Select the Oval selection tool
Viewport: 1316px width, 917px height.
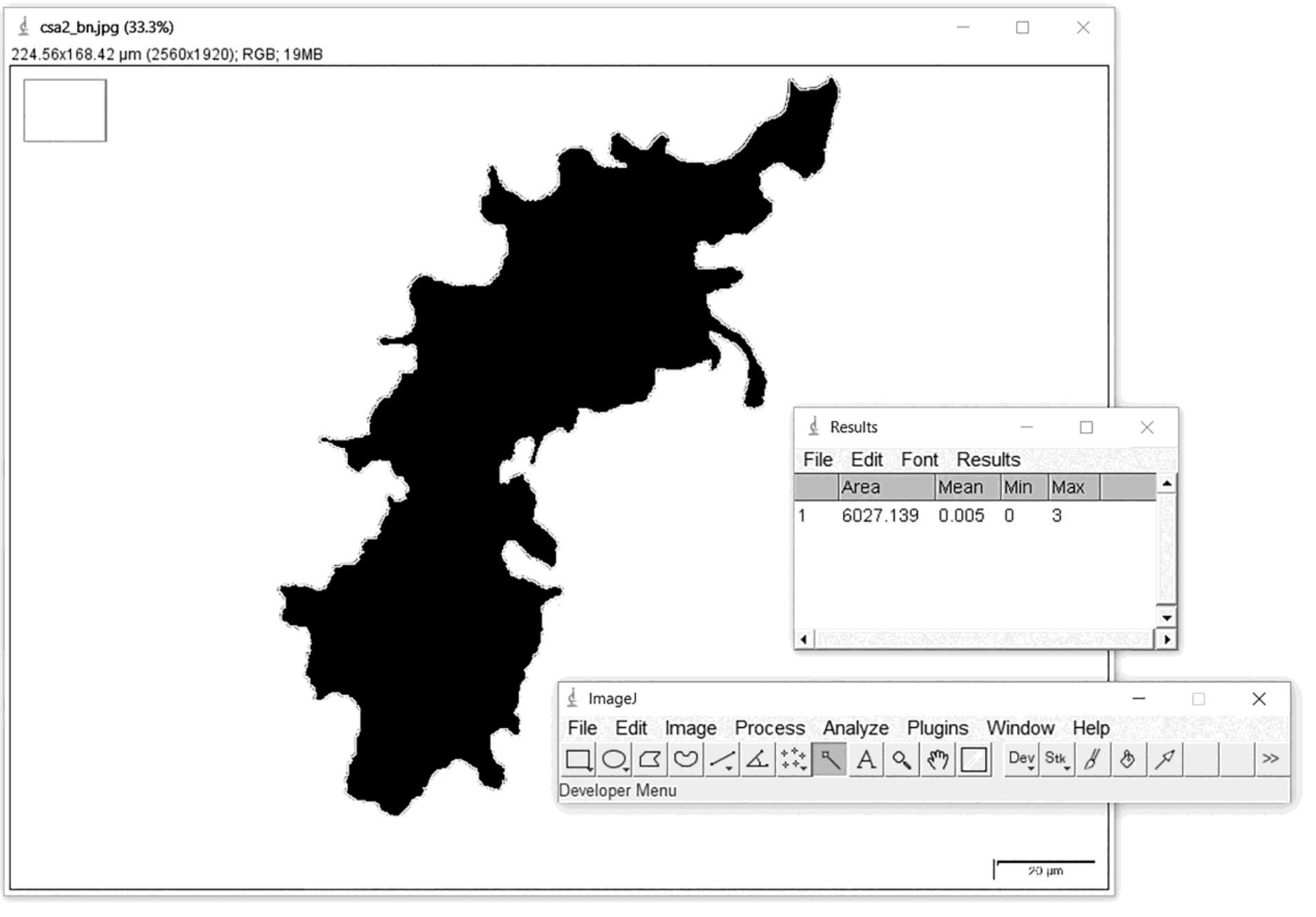614,760
